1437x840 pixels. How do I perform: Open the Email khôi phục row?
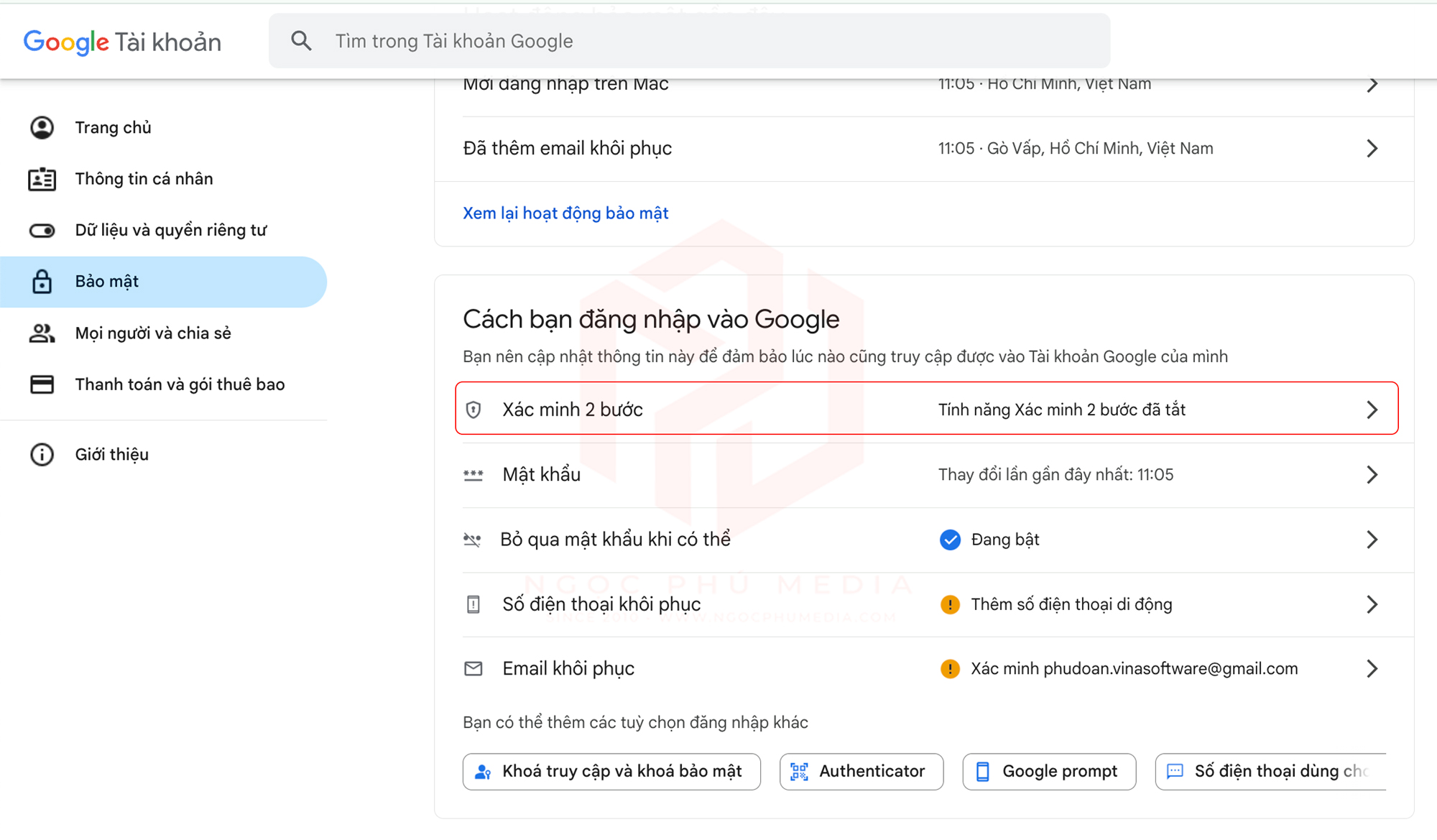pyautogui.click(x=923, y=669)
